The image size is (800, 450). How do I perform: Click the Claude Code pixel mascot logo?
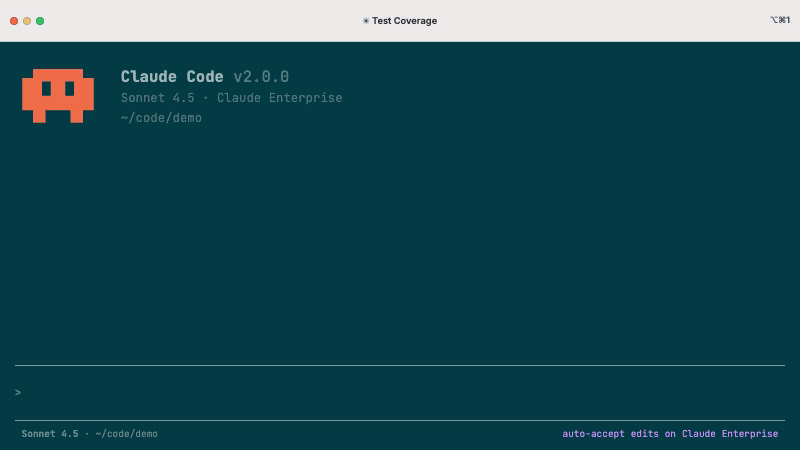(58, 96)
